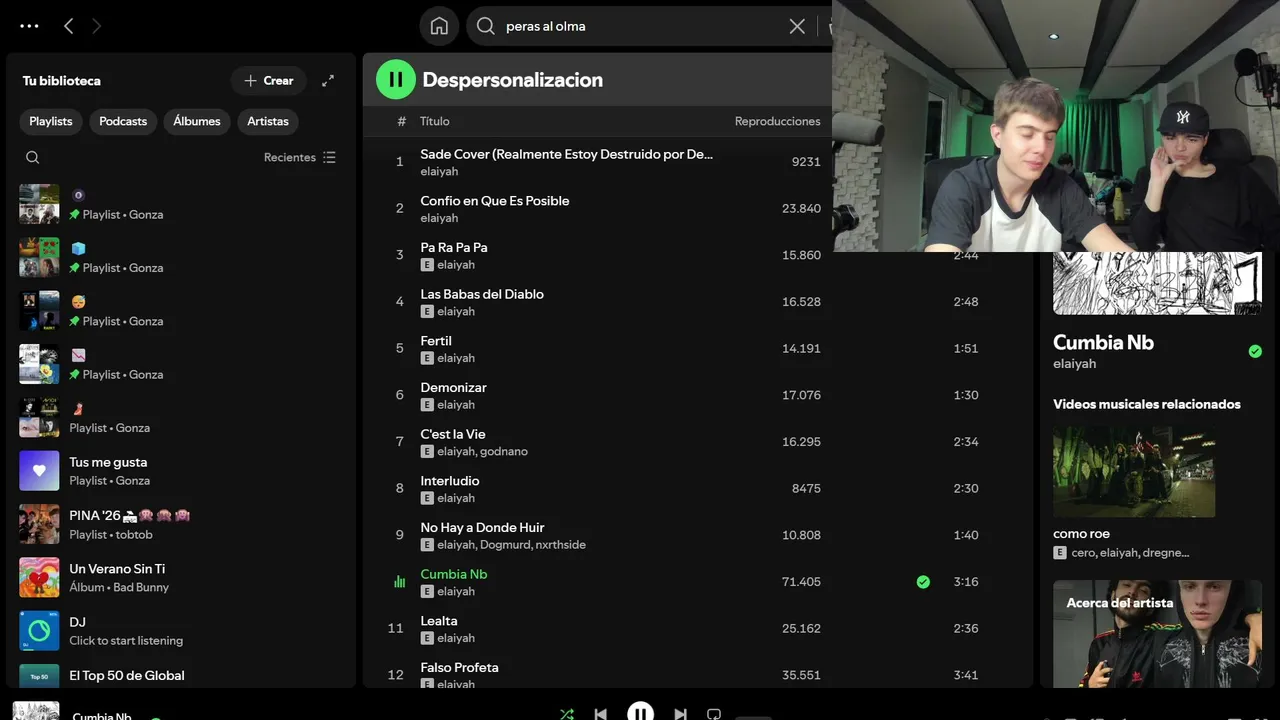
Task: Click the search magnifier icon in top bar
Action: 486,26
